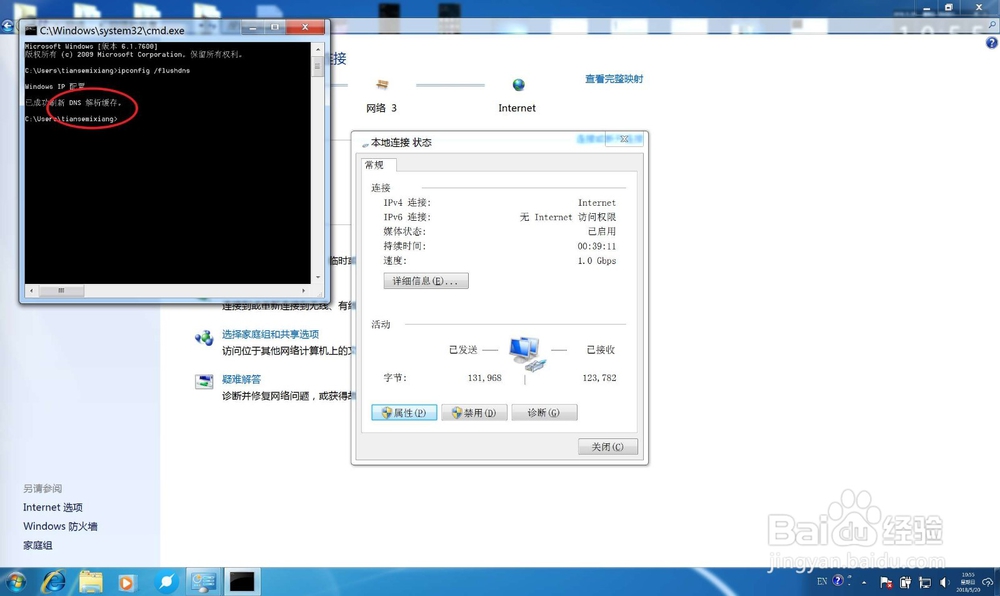The width and height of the screenshot is (1000, 596).
Task: Click the 关闭(C) button
Action: pyautogui.click(x=607, y=447)
